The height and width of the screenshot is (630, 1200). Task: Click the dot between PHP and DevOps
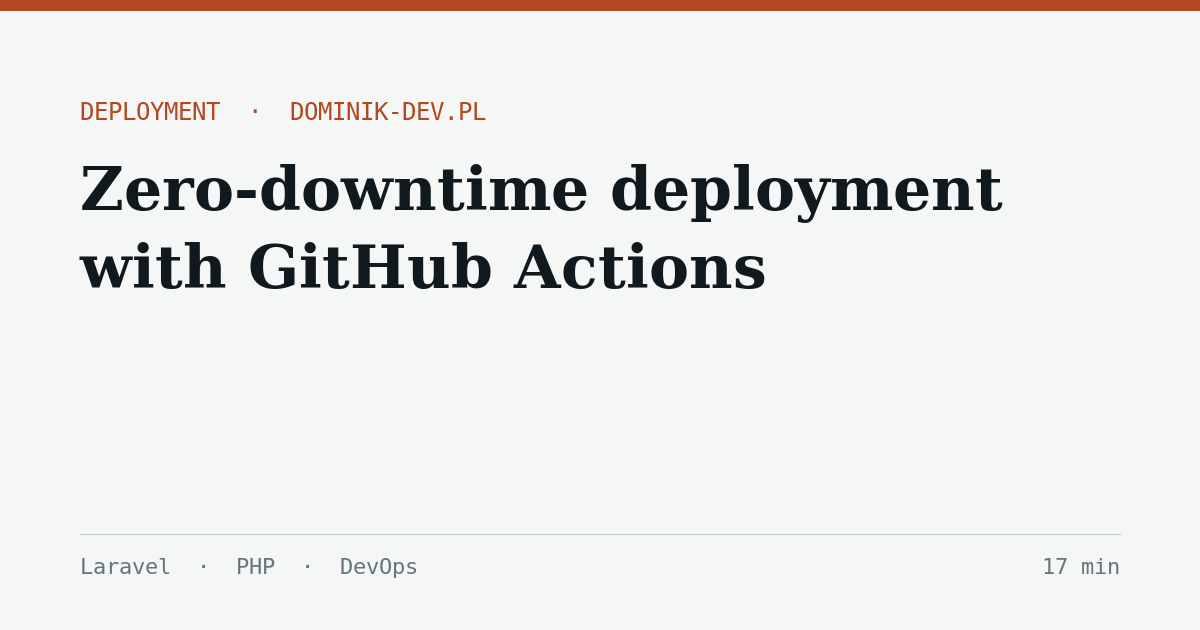click(308, 567)
